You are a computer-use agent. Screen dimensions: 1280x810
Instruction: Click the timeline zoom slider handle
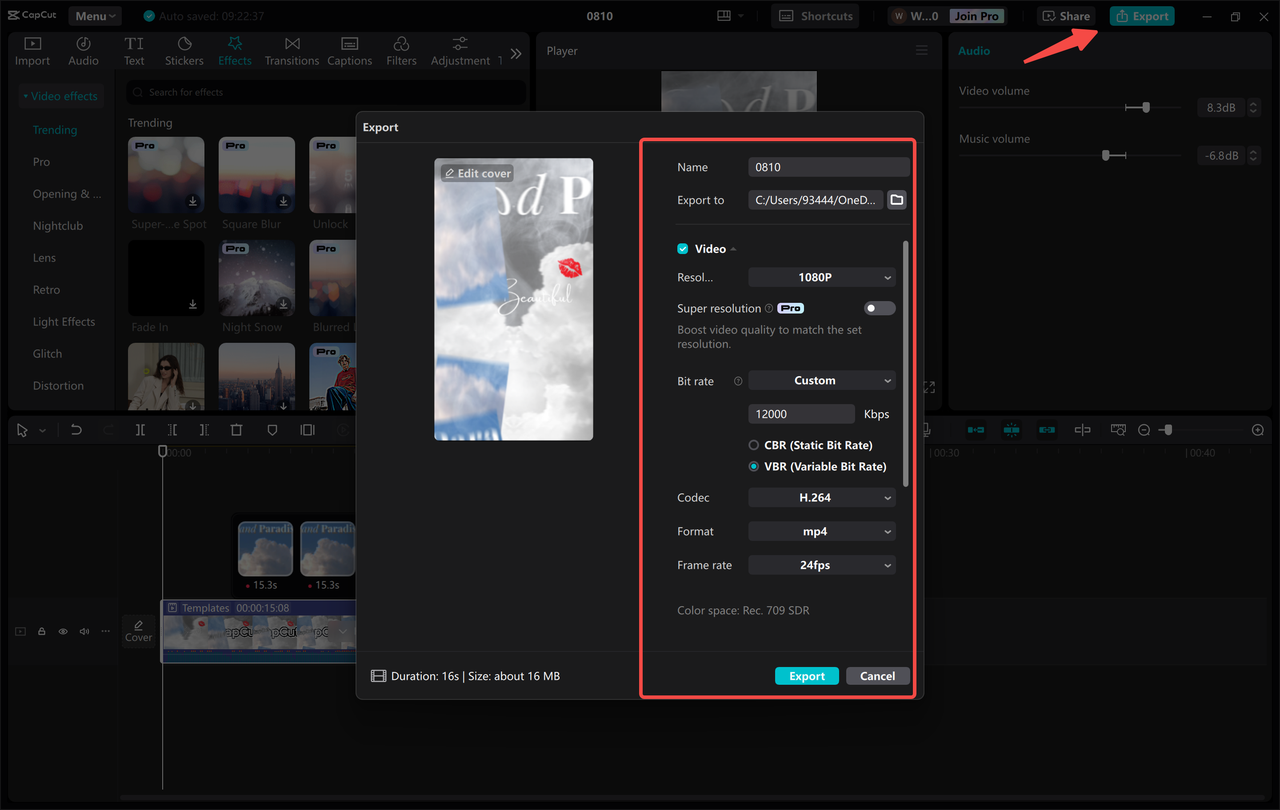coord(1166,430)
